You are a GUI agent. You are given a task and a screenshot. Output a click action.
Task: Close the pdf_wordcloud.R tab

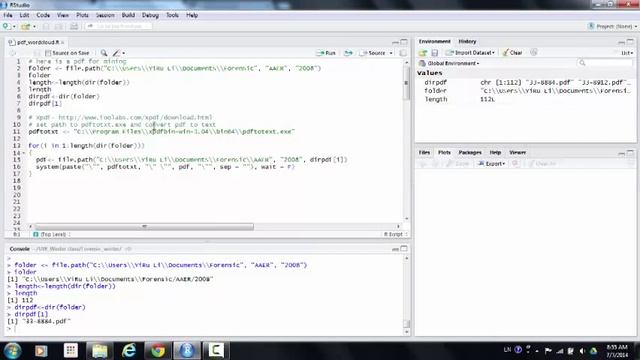pyautogui.click(x=63, y=42)
